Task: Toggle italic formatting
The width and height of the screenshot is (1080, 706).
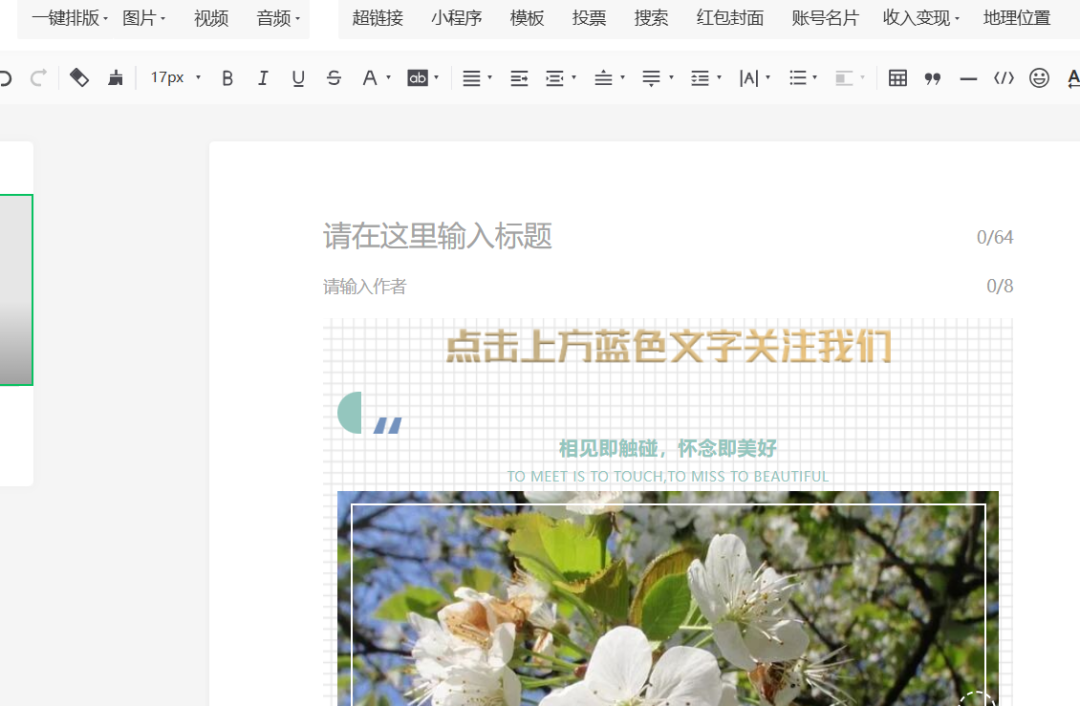Action: coord(262,78)
